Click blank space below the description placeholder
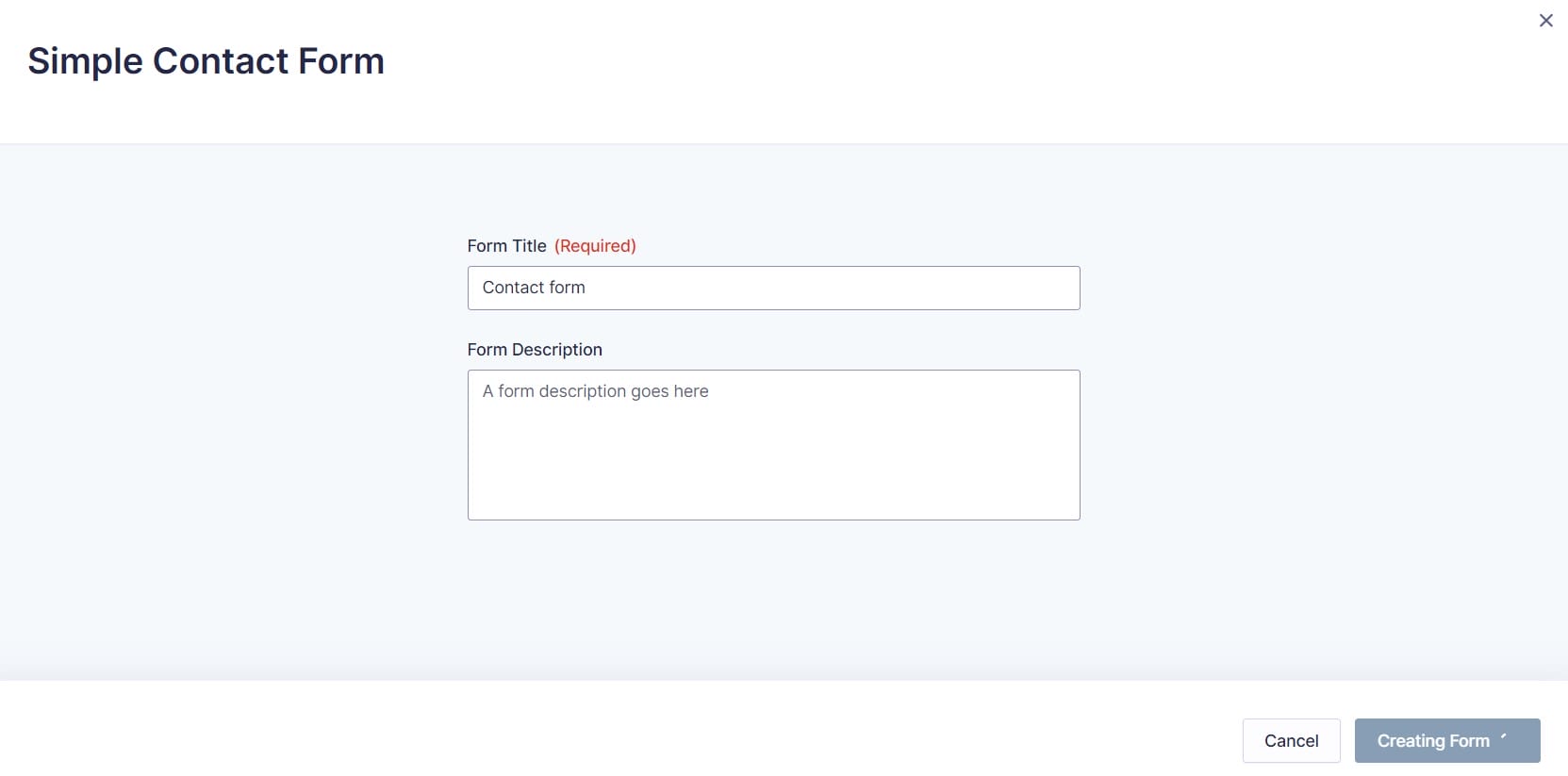The height and width of the screenshot is (776, 1568). click(773, 471)
